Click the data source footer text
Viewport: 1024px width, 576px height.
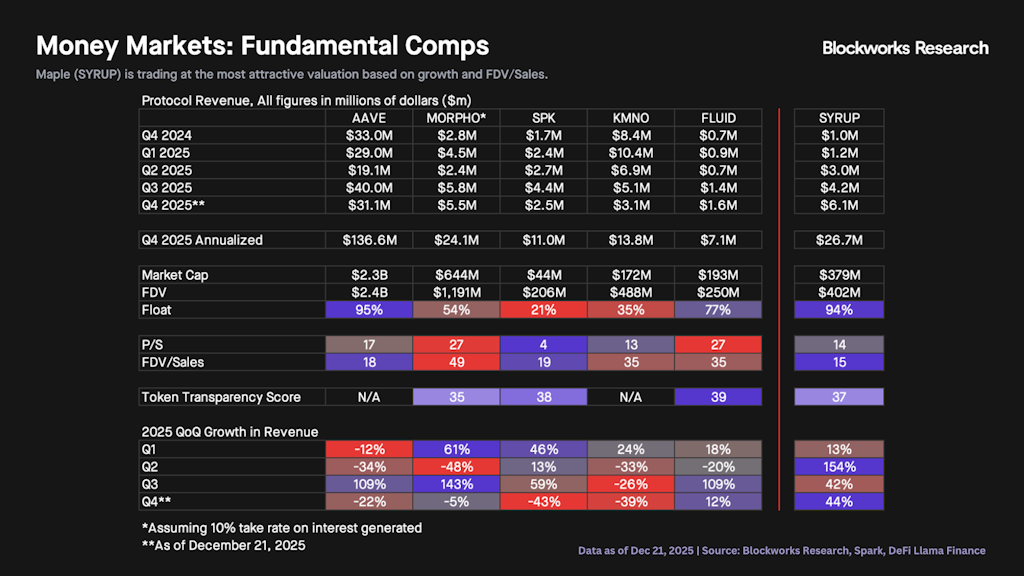(781, 551)
